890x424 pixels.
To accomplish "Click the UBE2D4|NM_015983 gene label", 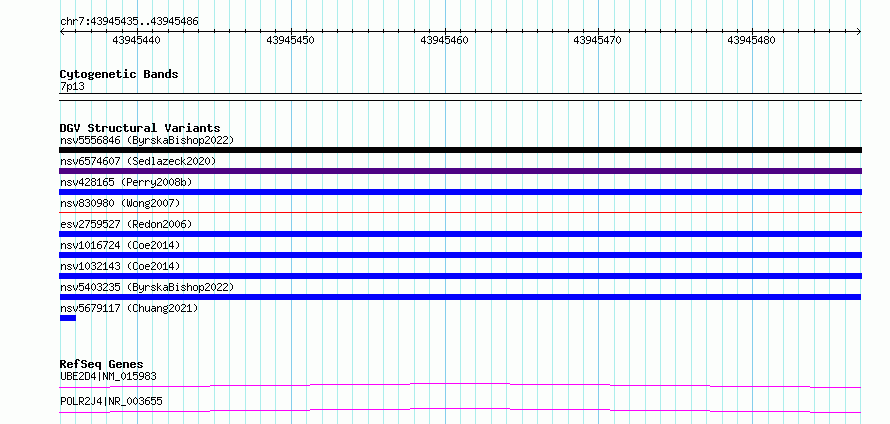I will (x=108, y=376).
